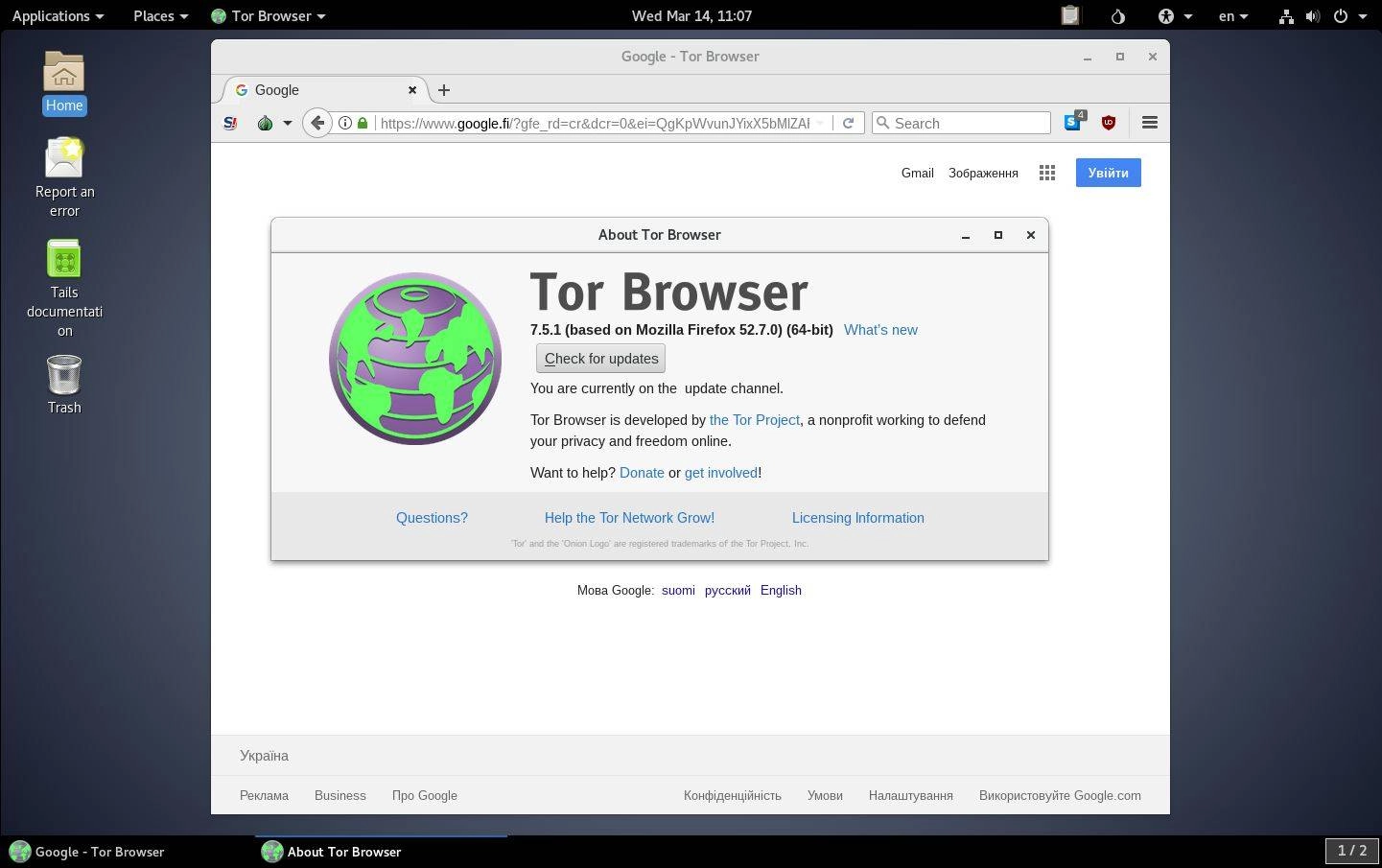
Task: Click the NoScript toolbar icon
Action: click(230, 123)
